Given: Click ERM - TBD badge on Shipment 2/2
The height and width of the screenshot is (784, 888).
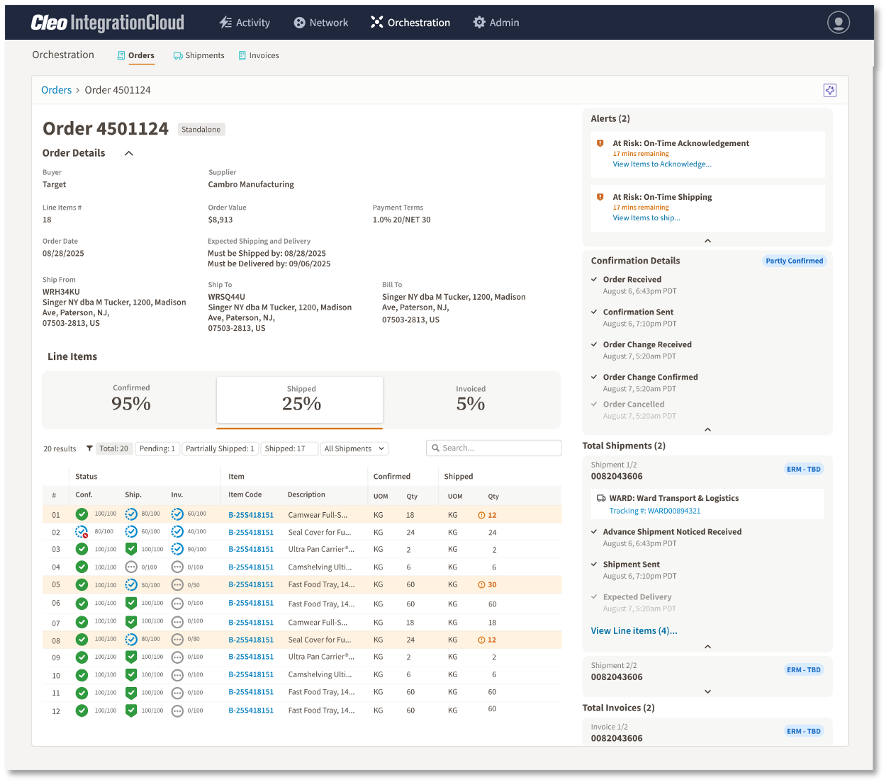Looking at the screenshot, I should [803, 670].
